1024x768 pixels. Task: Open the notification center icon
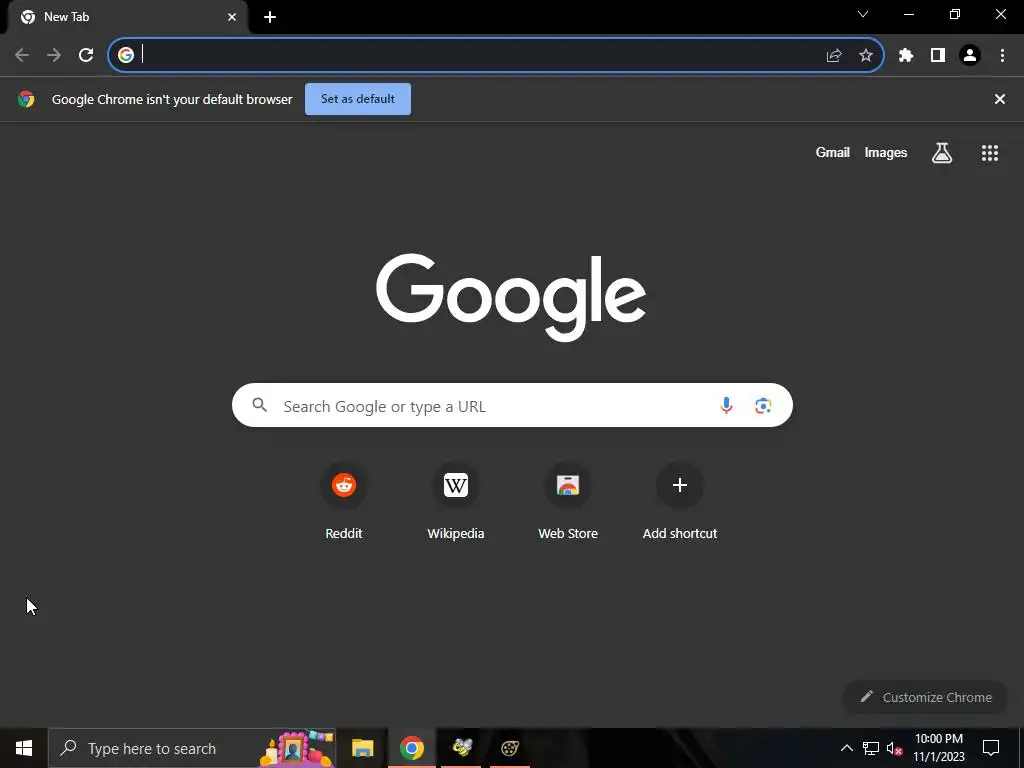(x=991, y=748)
